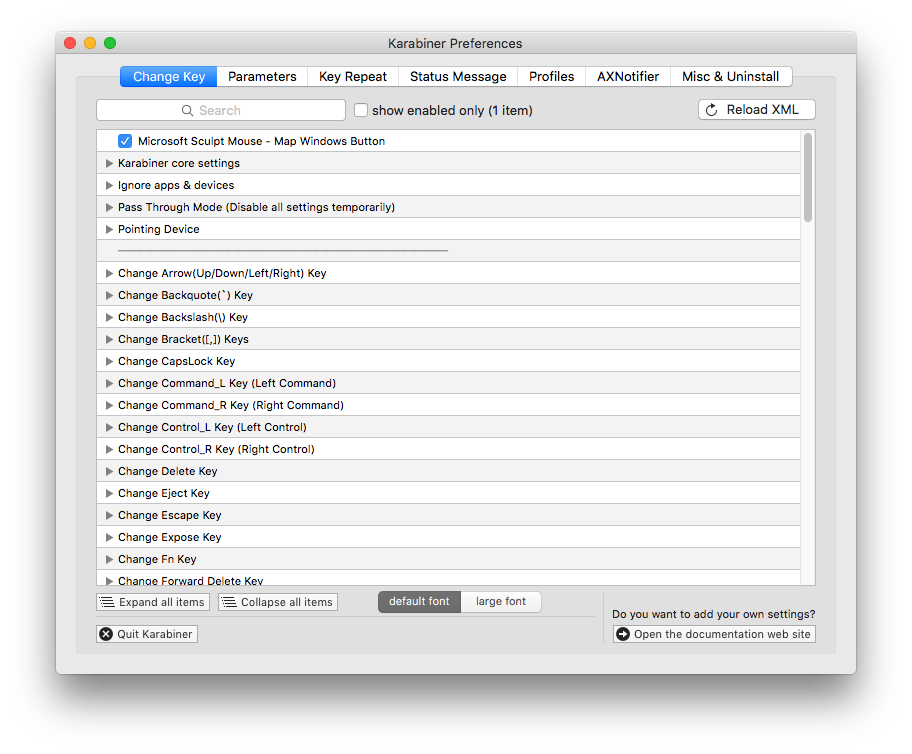Screen dimensions: 912x754
Task: Expand Change Command_R Key (Right Command)
Action: tap(109, 406)
